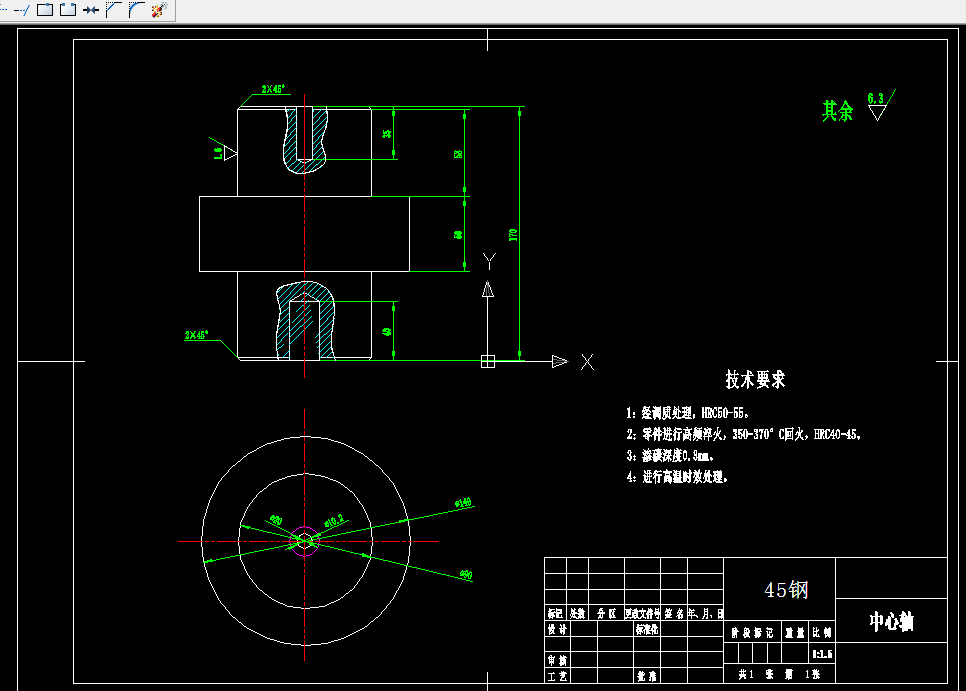Click the roughness triangle on shaft's left side

(230, 153)
